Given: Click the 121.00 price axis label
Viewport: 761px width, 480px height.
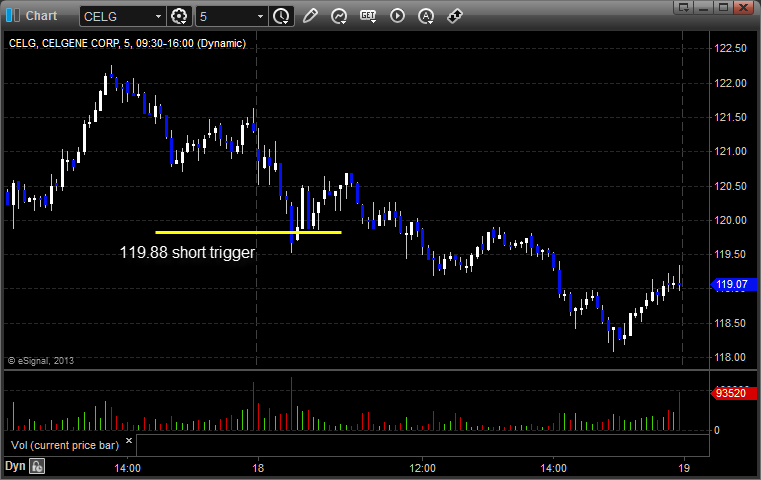Looking at the screenshot, I should 730,151.
